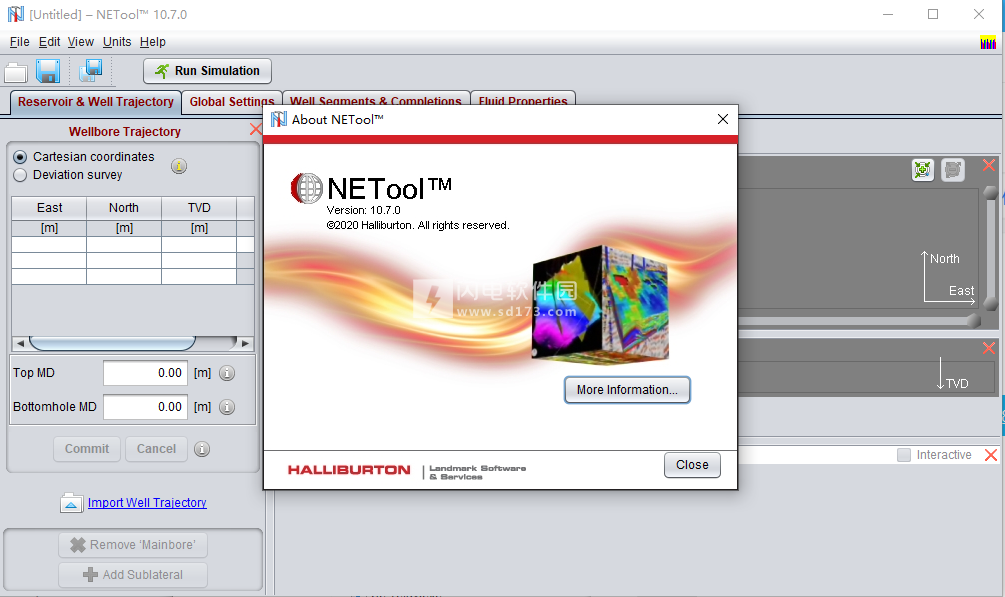
Task: Click the North column header in the table
Action: point(124,208)
